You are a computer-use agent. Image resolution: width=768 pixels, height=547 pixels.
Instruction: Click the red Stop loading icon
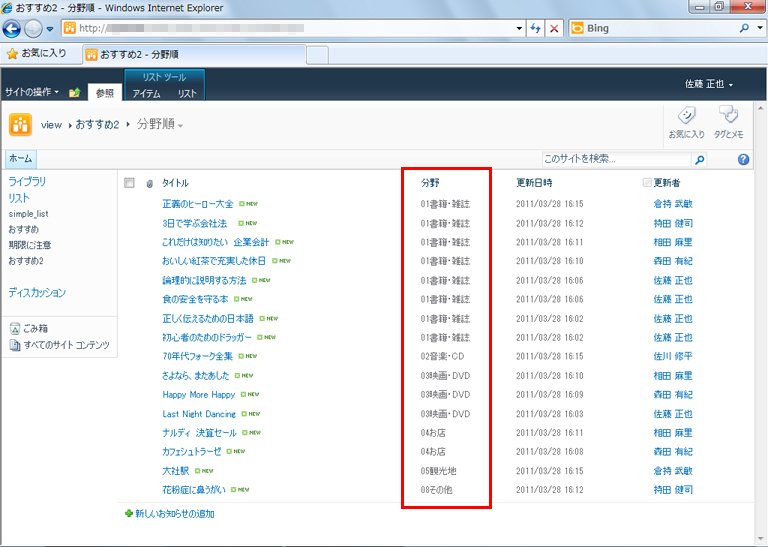pyautogui.click(x=554, y=28)
